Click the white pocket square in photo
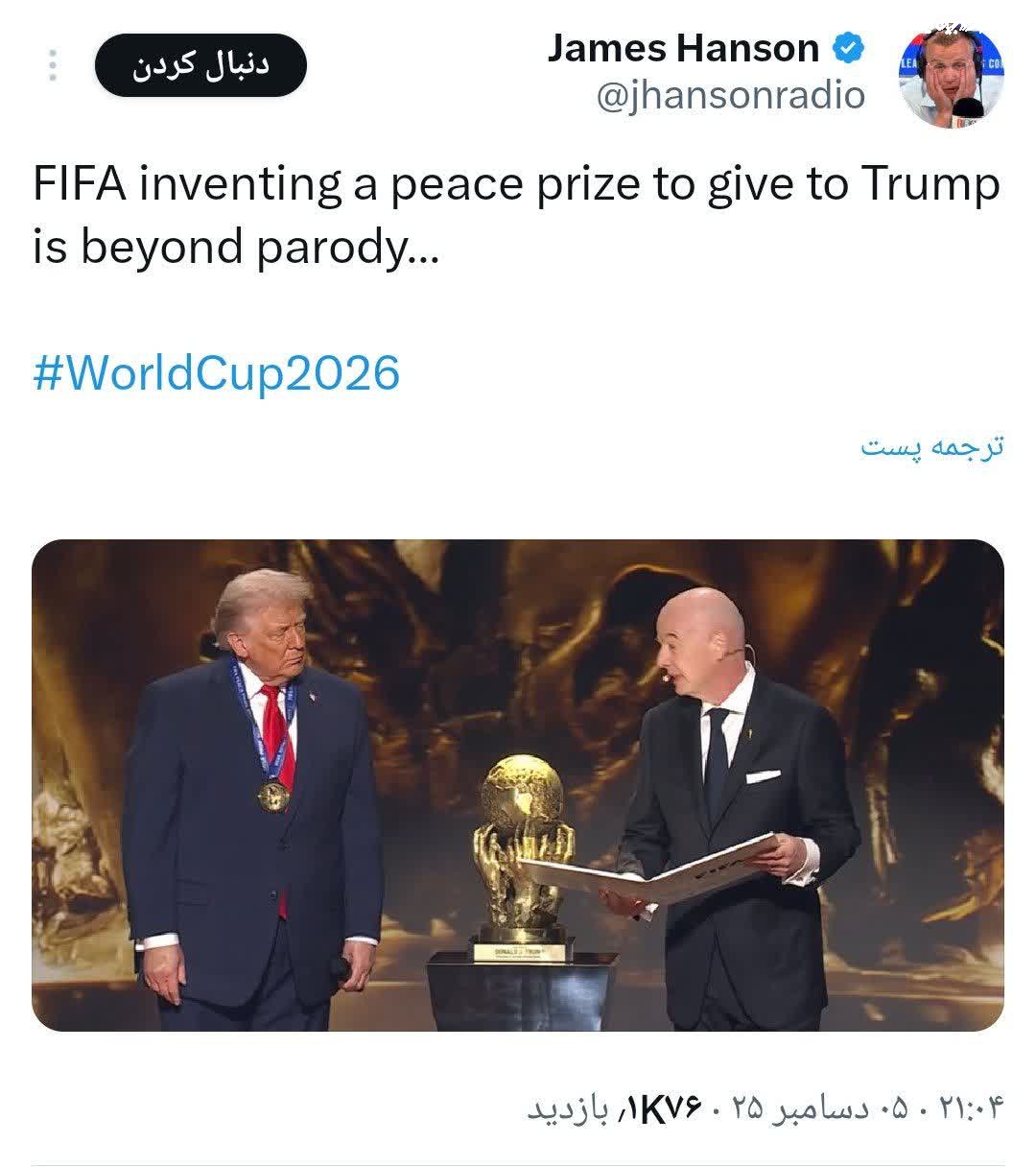1036x1167 pixels. [763, 775]
